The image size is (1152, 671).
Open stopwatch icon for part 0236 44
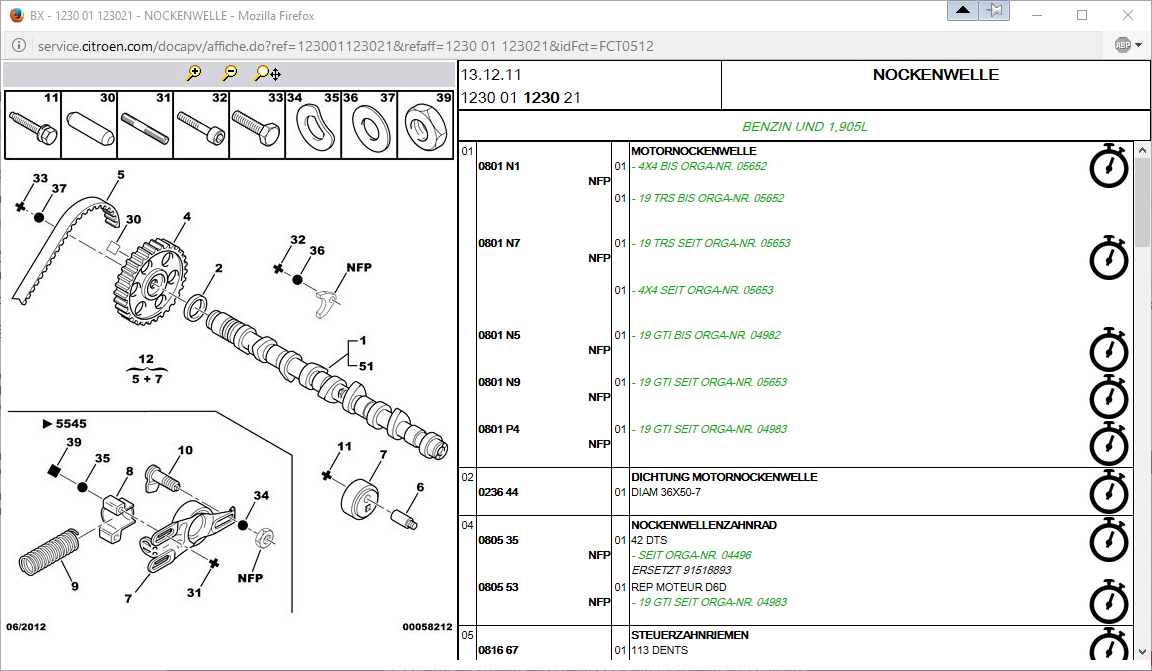[x=1109, y=492]
